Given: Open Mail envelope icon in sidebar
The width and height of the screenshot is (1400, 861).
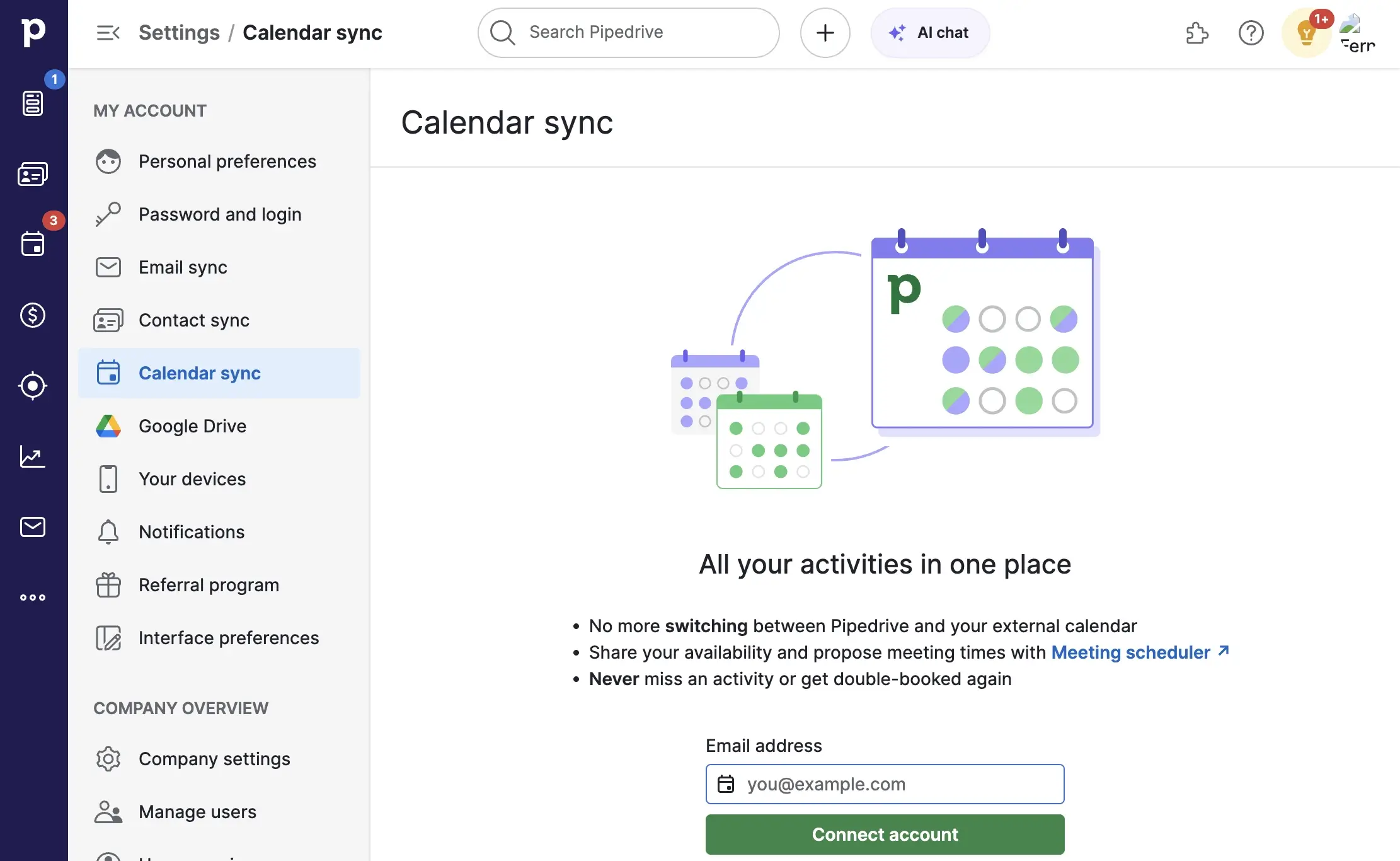Looking at the screenshot, I should click(33, 527).
